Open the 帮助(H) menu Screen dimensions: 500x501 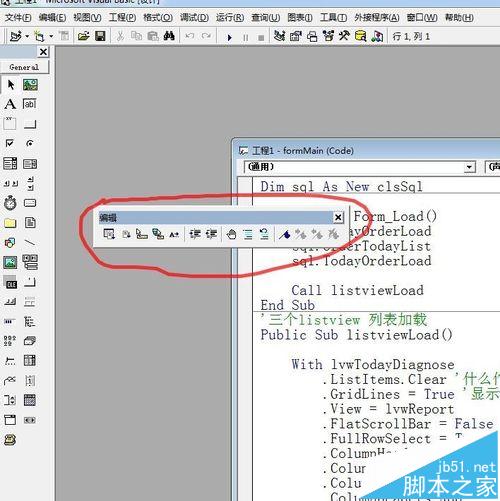(x=459, y=17)
